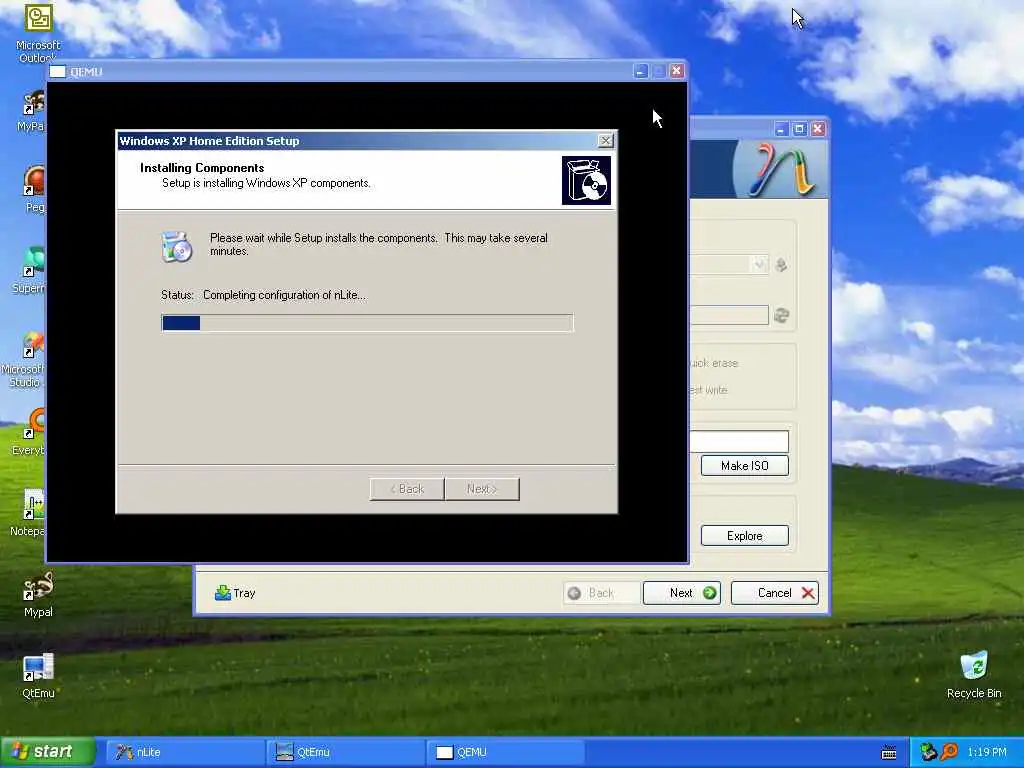Click the setup progress bar
This screenshot has height=768, width=1024.
pyautogui.click(x=368, y=323)
